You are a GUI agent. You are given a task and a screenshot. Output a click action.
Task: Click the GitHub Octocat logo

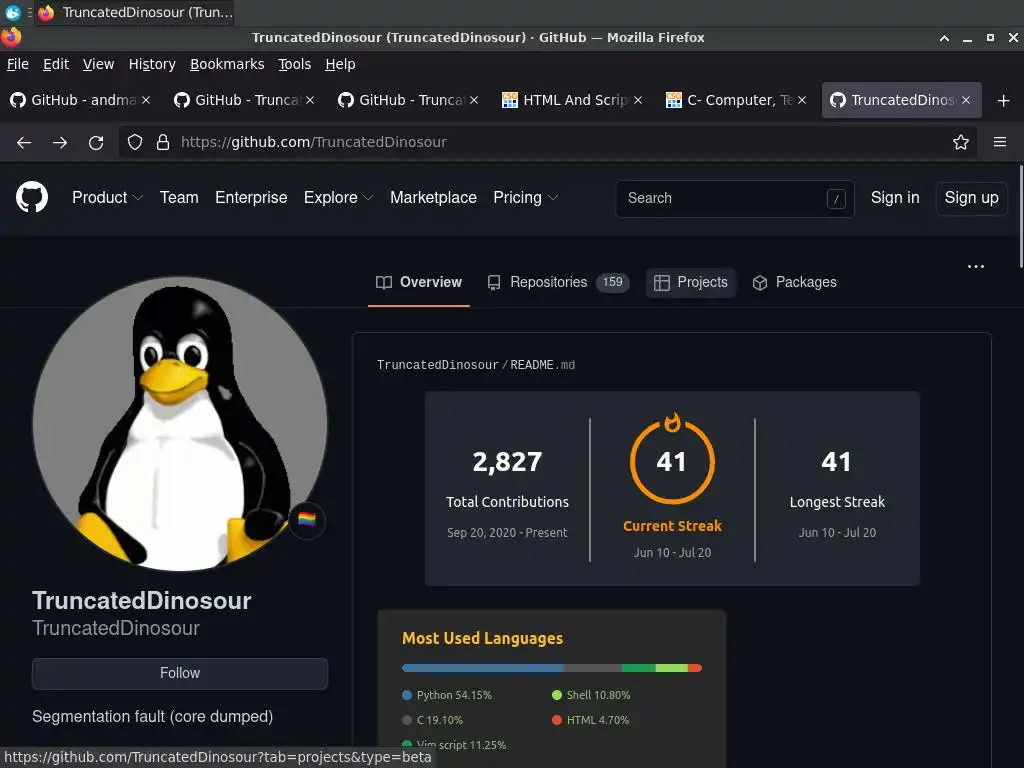pos(31,197)
